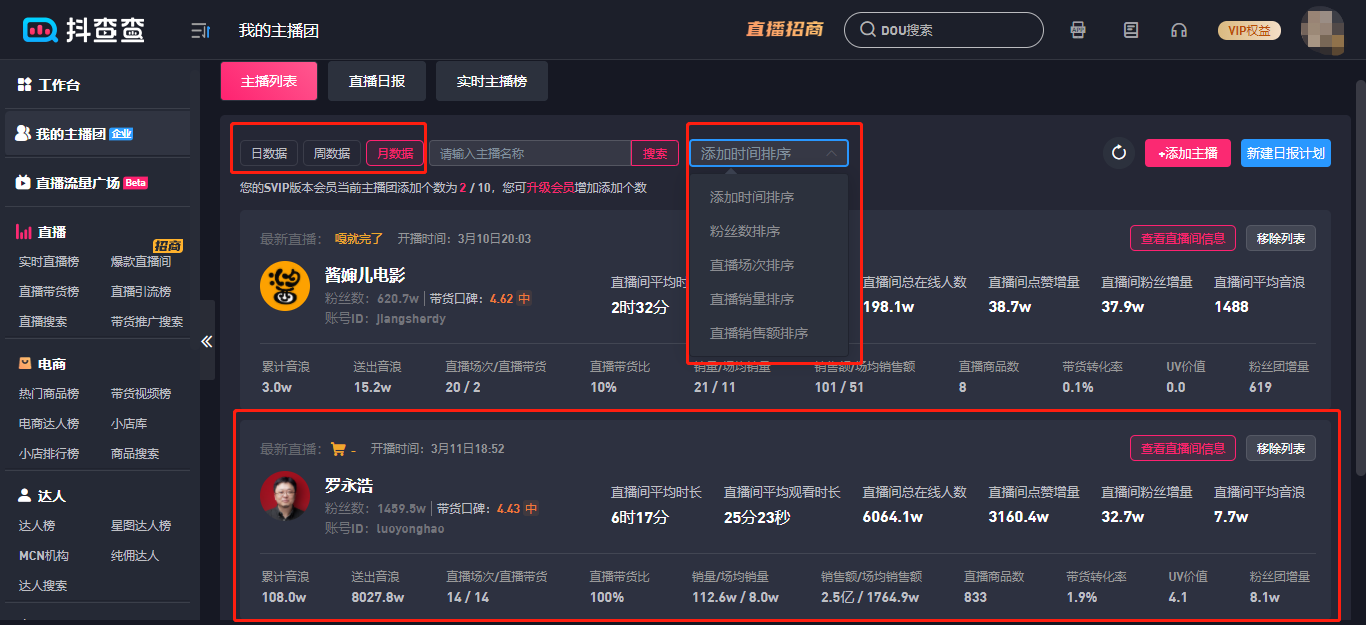This screenshot has height=625, width=1366.
Task: Switch to 周数据 view
Action: (332, 153)
